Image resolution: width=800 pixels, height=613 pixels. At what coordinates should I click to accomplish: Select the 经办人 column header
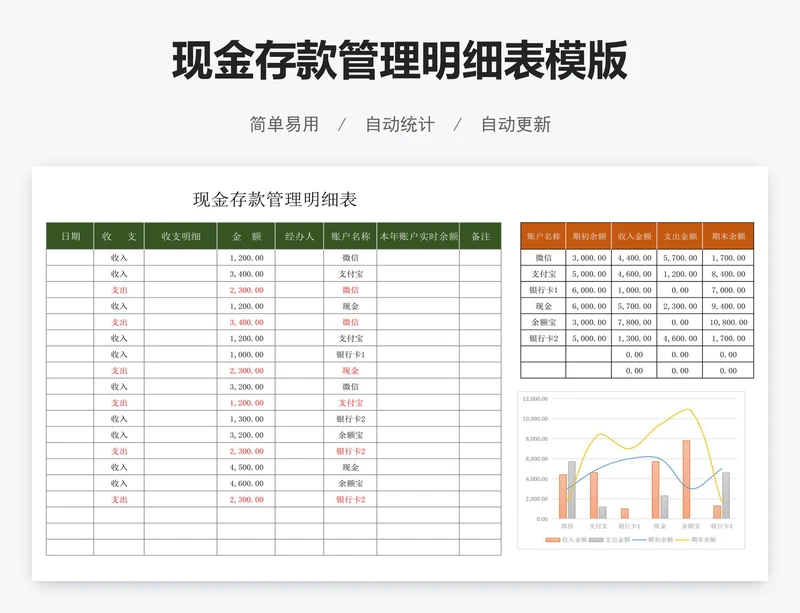[299, 236]
